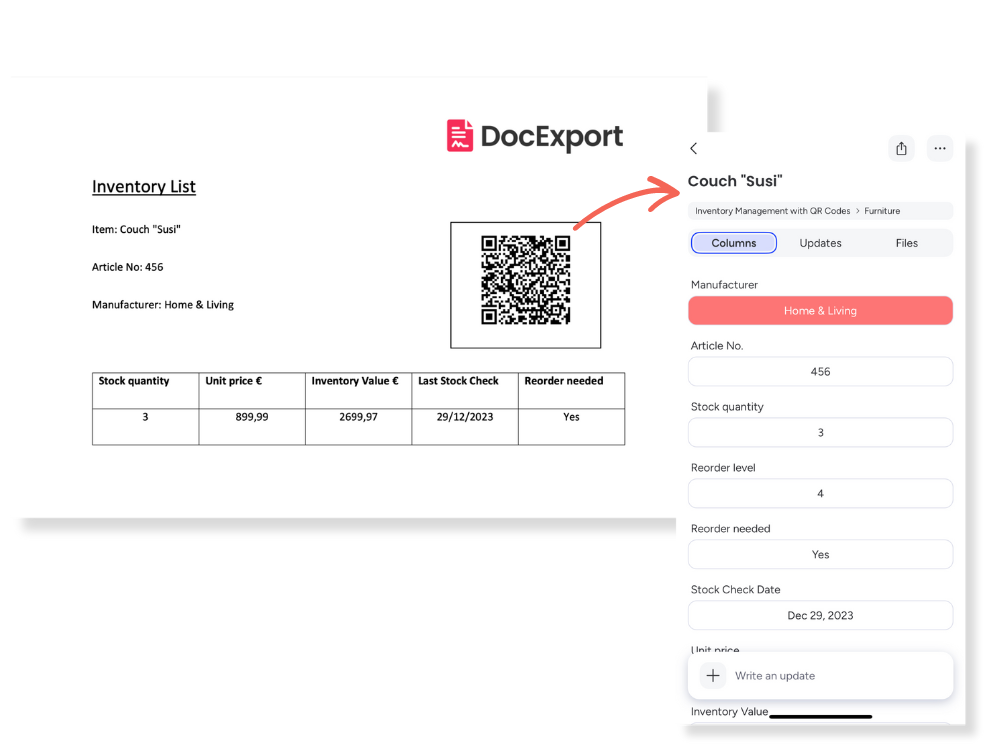Image resolution: width=1000 pixels, height=750 pixels.
Task: Click the DocExport wordmark text
Action: point(552,136)
